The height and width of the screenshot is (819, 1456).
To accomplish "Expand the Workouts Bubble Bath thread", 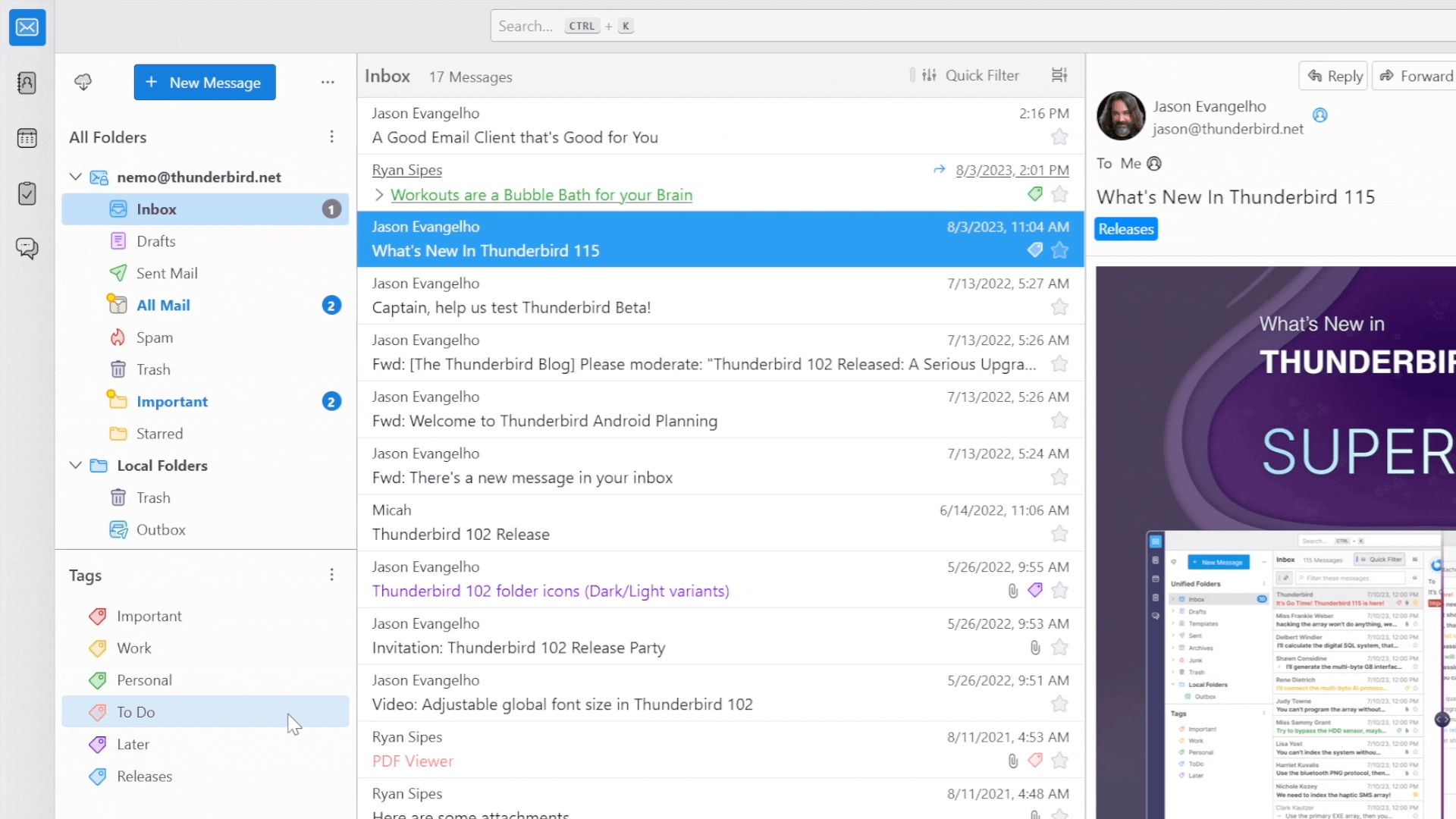I will [379, 195].
